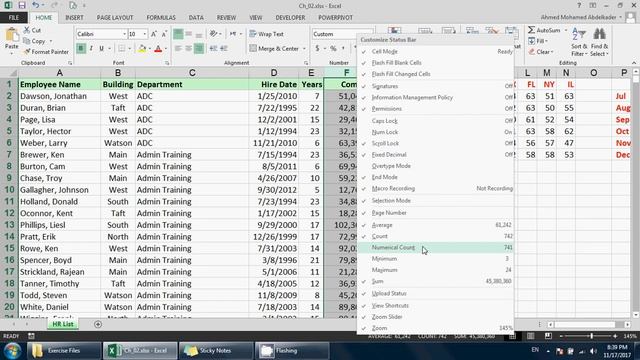Click the Save icon in quick access toolbar
The image size is (640, 360).
pos(22,6)
